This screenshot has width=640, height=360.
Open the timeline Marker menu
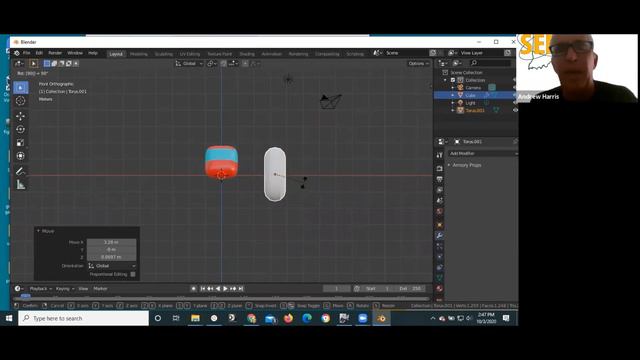(100, 289)
